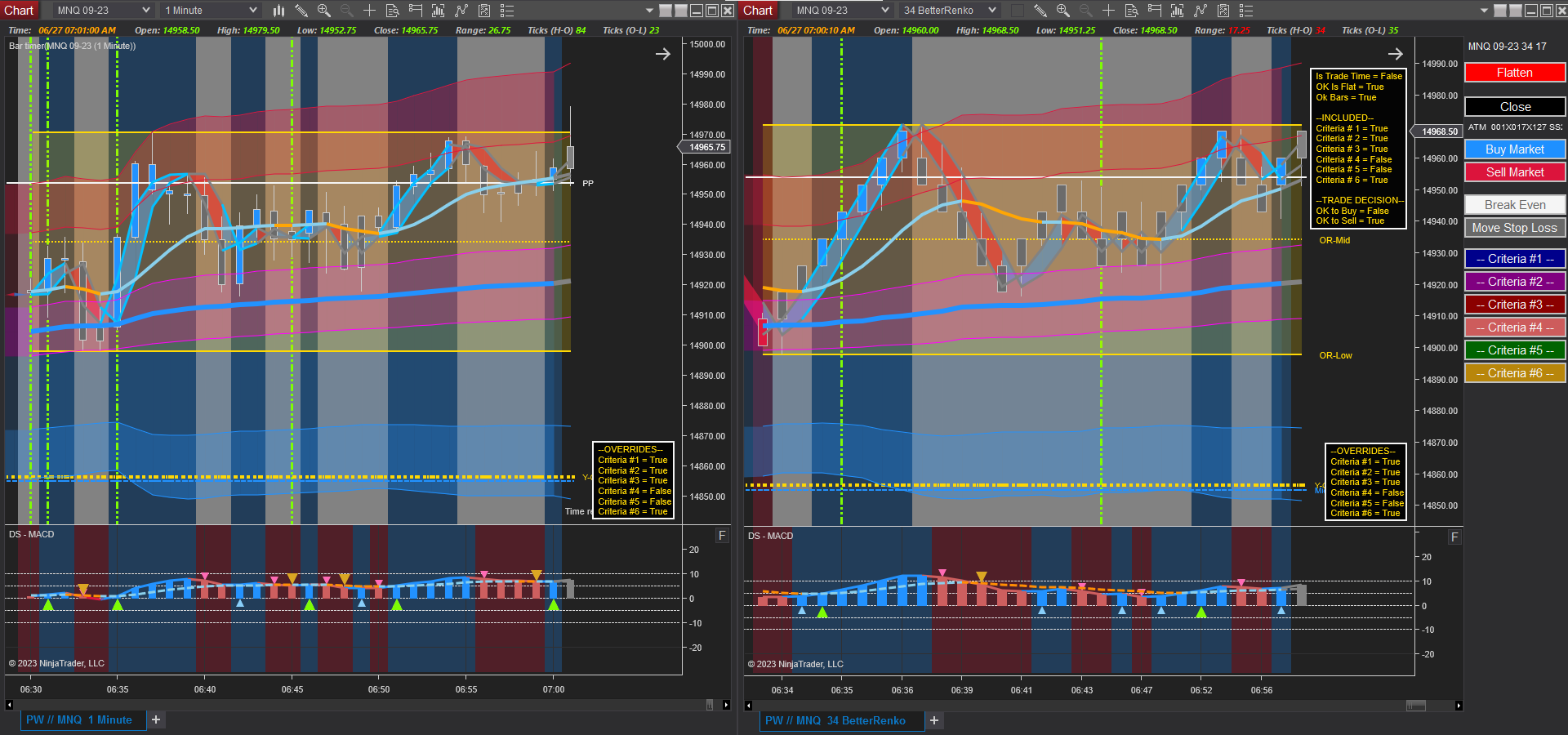Open bar style options in left chart
Viewport: 1568px width, 735px height.
point(278,11)
